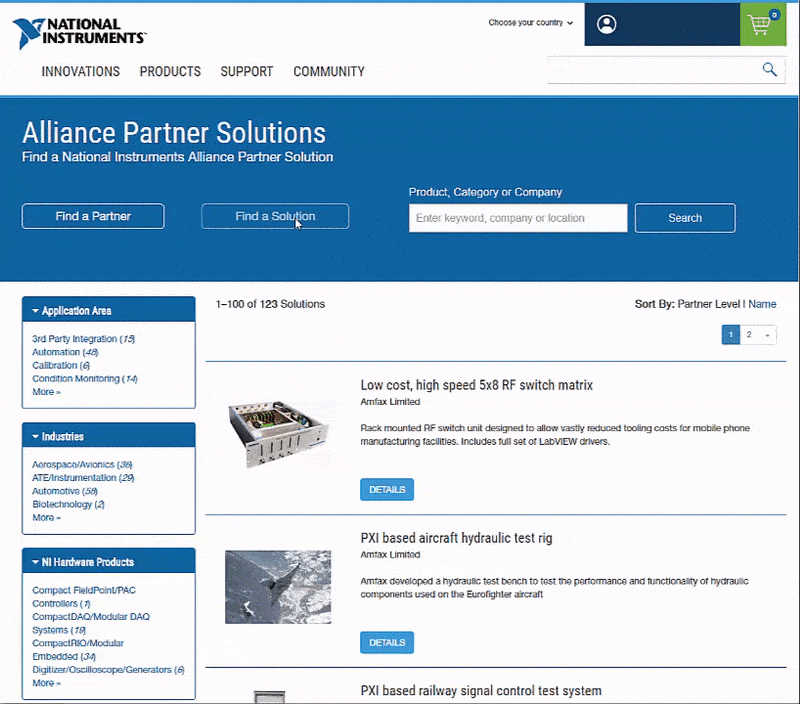Image resolution: width=800 pixels, height=704 pixels.
Task: Open the COMMUNITY menu item
Action: point(328,72)
